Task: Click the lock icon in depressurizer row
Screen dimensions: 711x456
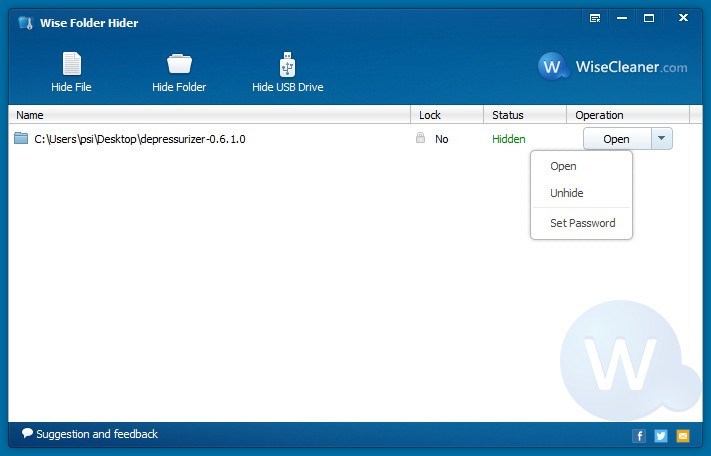Action: point(420,138)
